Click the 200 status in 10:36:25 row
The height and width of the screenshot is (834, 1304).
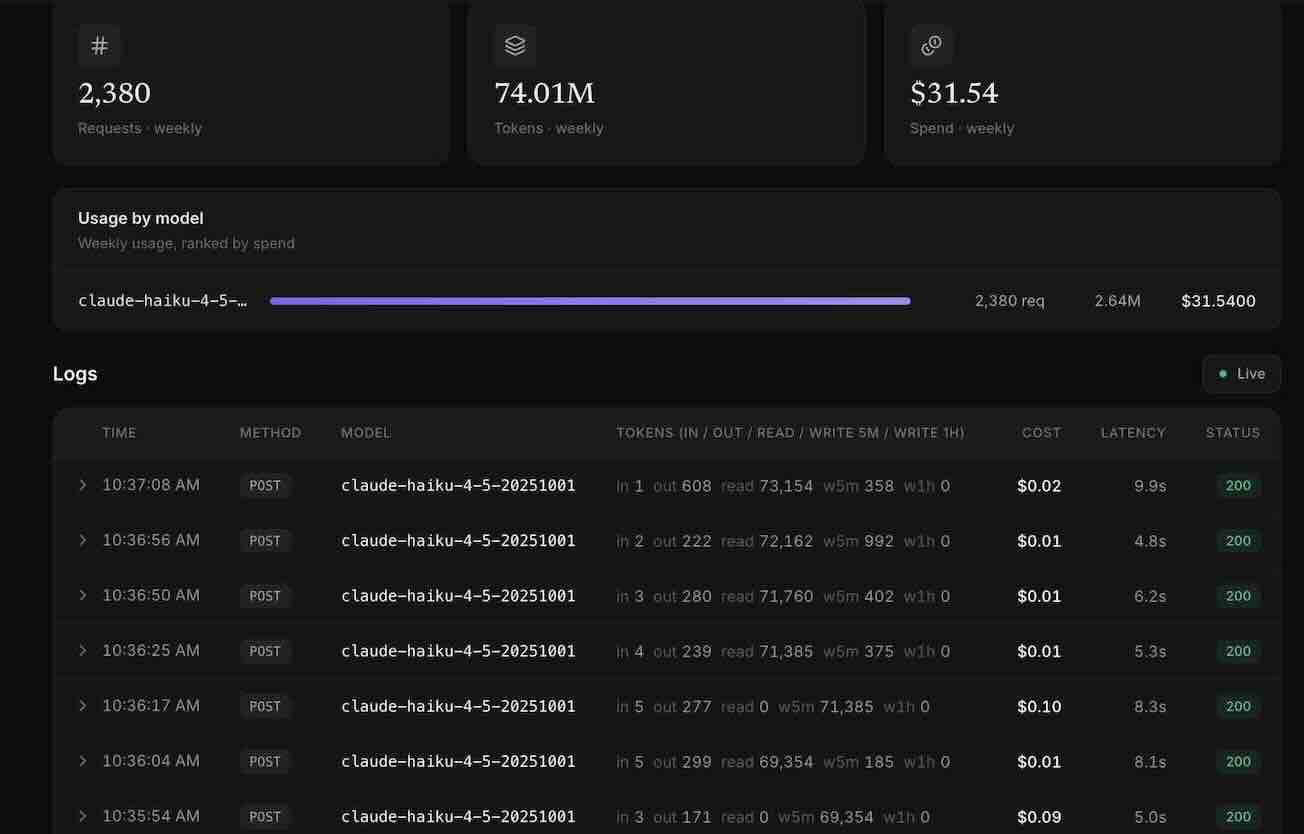click(1238, 651)
